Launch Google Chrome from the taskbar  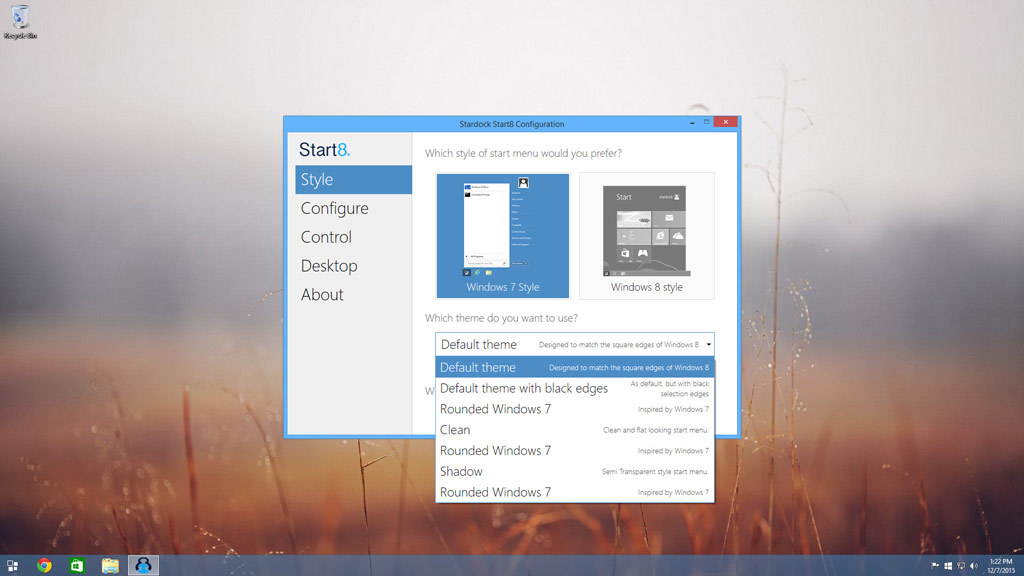point(44,566)
